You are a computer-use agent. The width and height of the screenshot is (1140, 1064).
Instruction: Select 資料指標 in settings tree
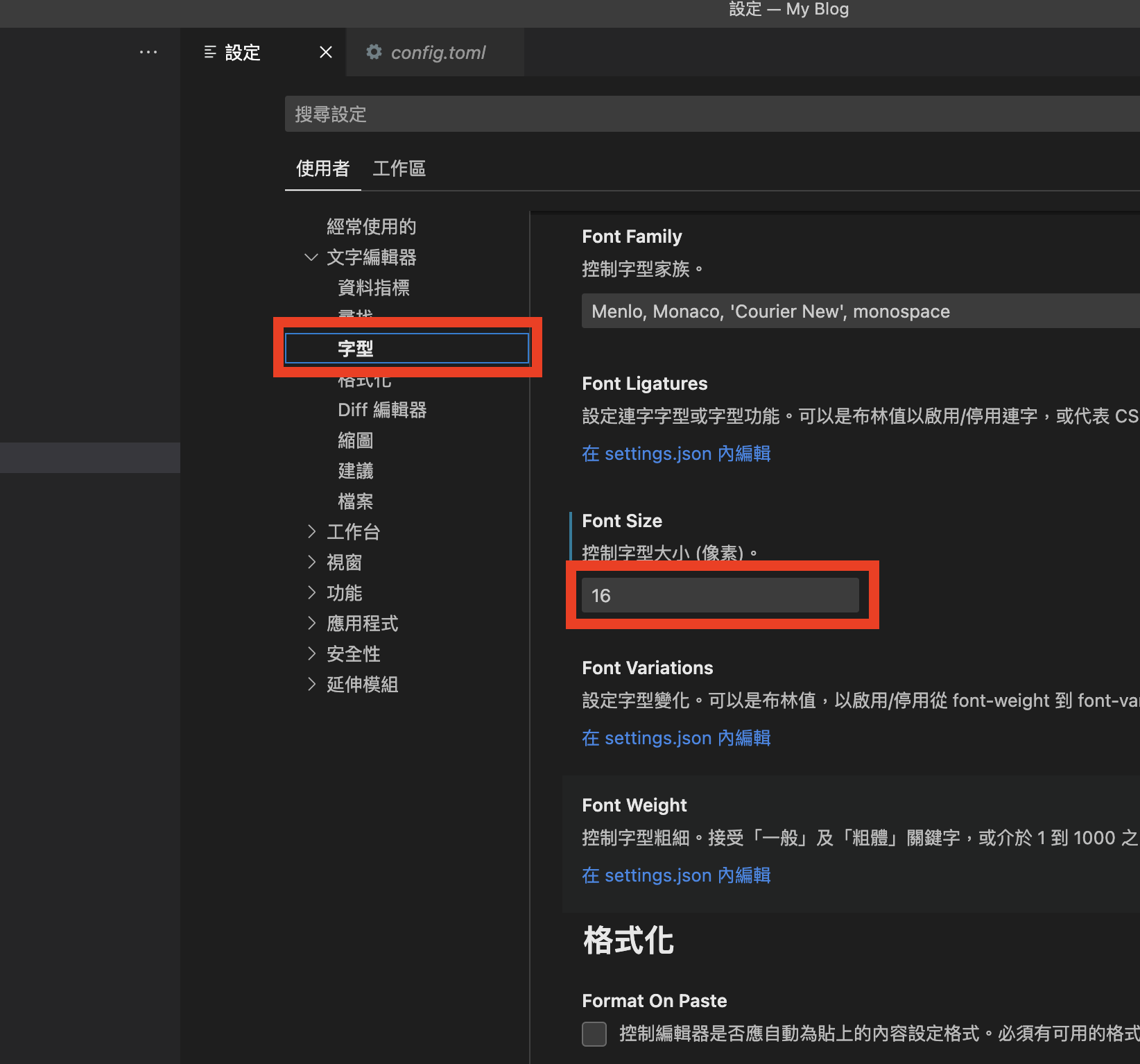[373, 288]
